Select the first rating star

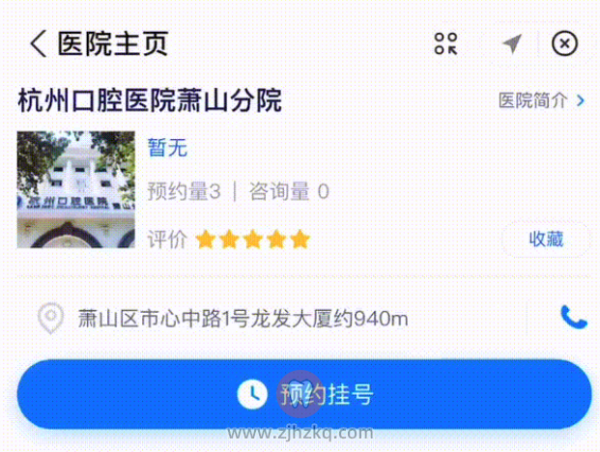205,240
